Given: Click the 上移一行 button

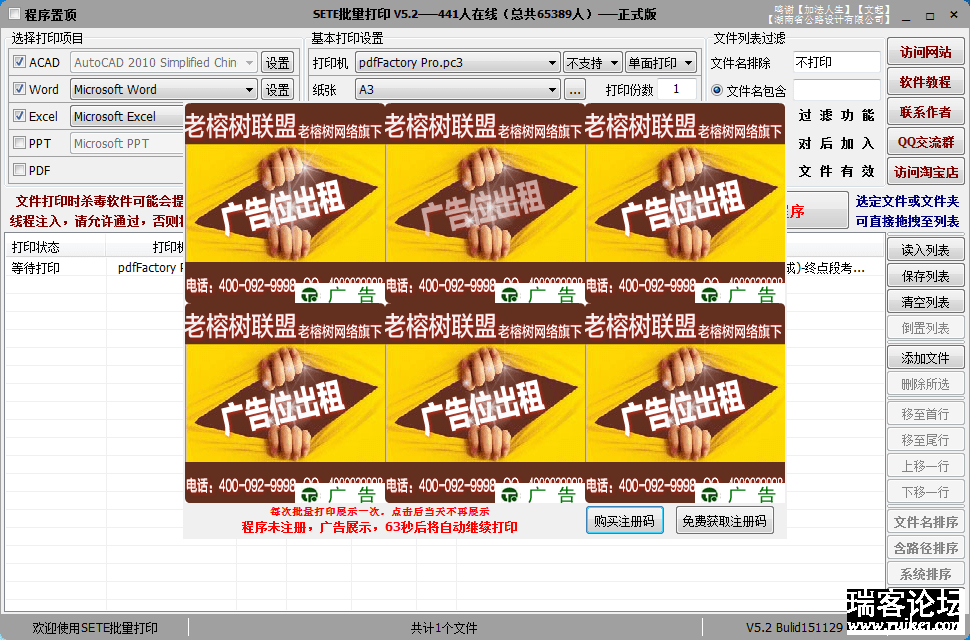Looking at the screenshot, I should pos(925,466).
